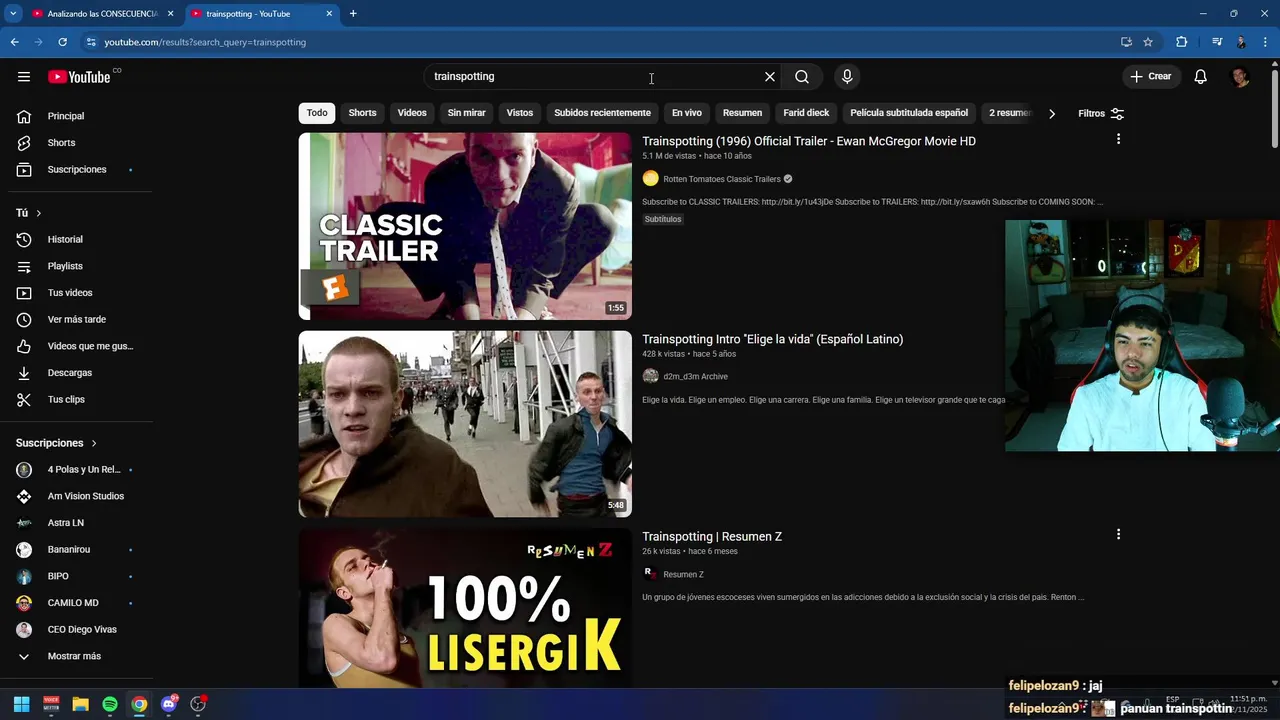Select Película subtitulada español chip
The image size is (1280, 720).
click(909, 113)
